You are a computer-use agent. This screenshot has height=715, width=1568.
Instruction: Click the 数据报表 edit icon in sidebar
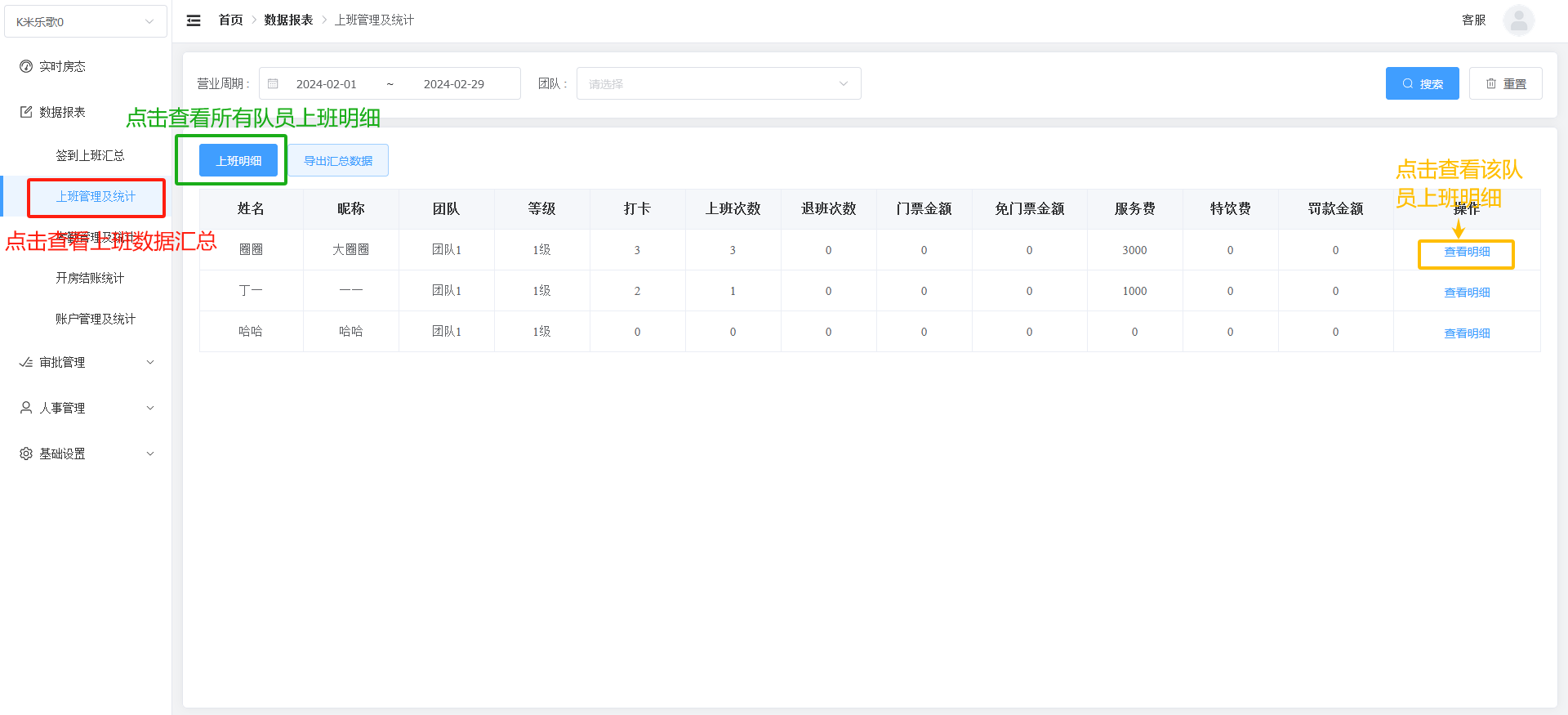pos(26,112)
